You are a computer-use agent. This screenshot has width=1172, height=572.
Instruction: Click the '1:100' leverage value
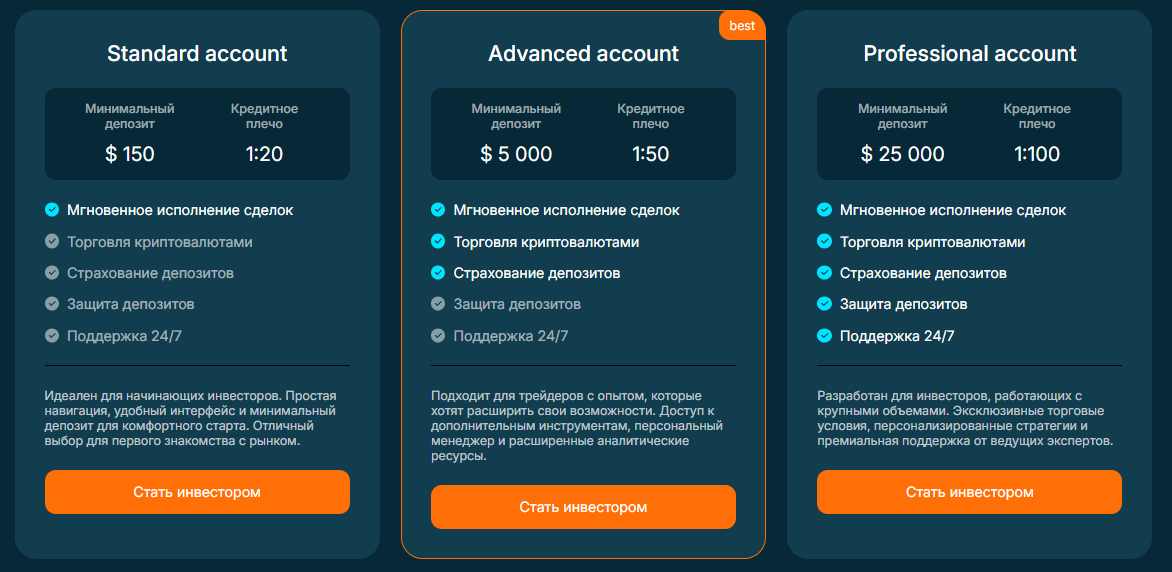pyautogui.click(x=1037, y=154)
